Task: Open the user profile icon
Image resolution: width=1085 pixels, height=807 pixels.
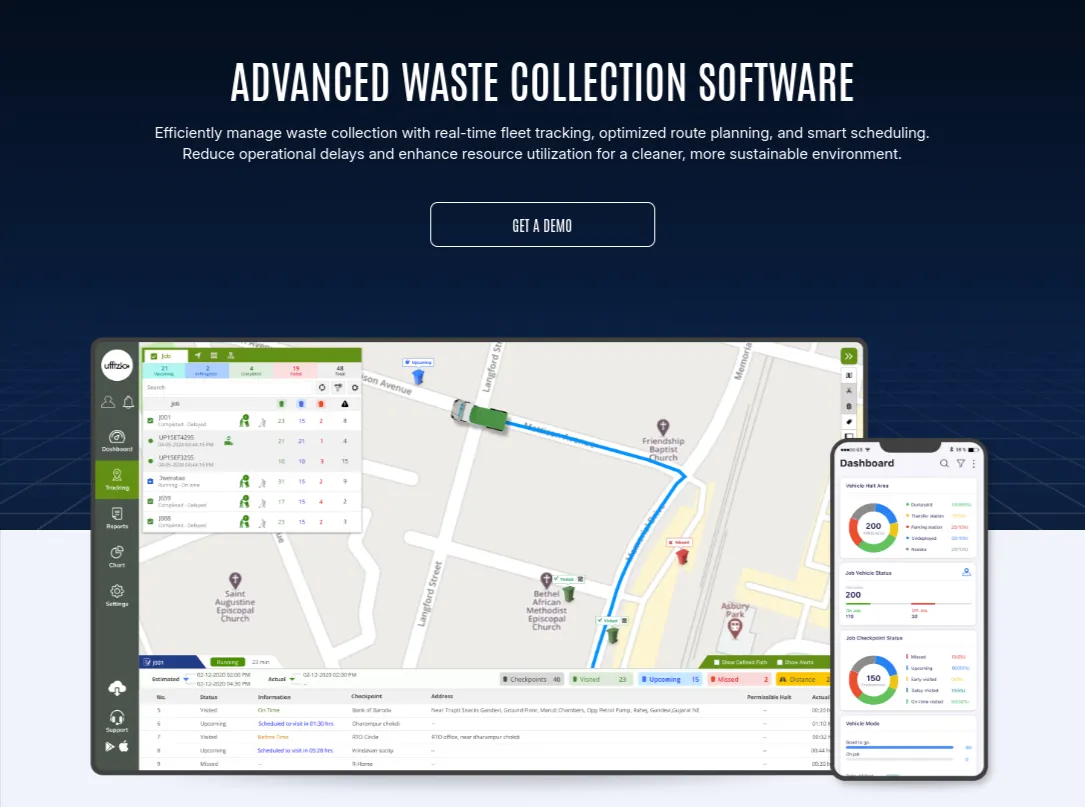Action: coord(108,401)
